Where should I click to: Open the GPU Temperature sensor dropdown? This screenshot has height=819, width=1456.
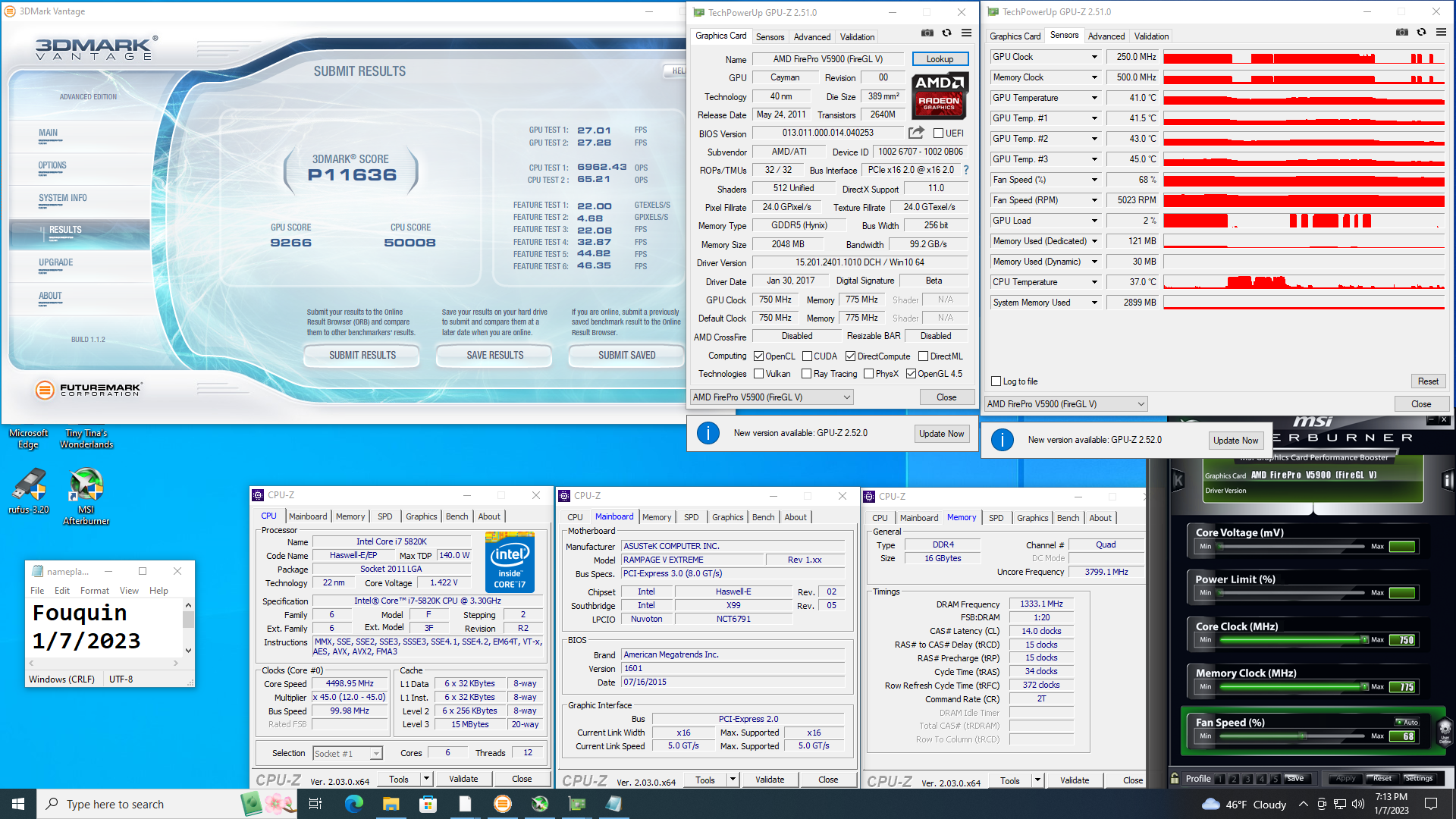(1094, 98)
